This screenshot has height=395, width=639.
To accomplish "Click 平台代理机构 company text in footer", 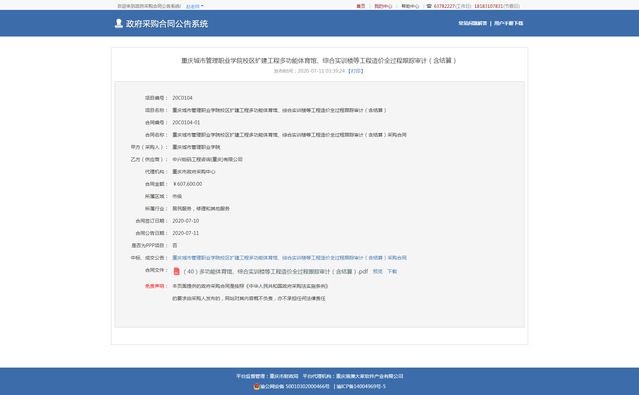I will point(353,376).
